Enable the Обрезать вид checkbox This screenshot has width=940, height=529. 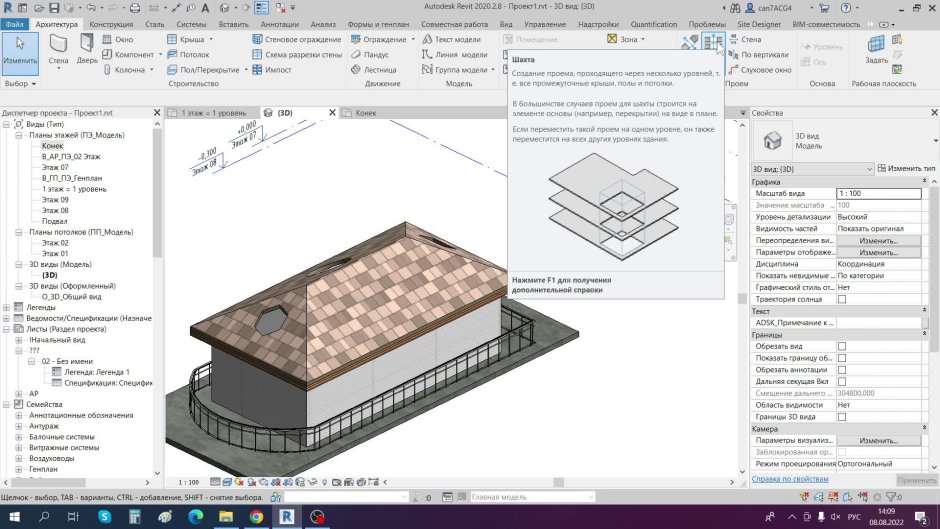(x=842, y=346)
